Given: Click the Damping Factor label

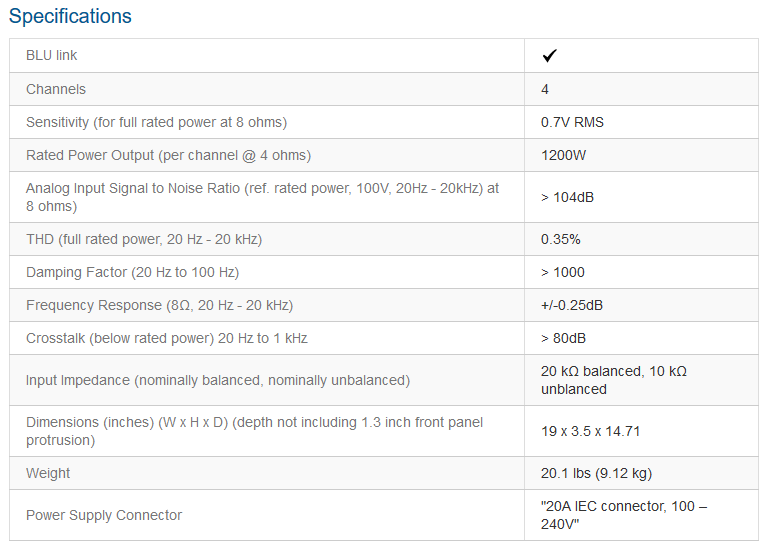Looking at the screenshot, I should tap(132, 272).
